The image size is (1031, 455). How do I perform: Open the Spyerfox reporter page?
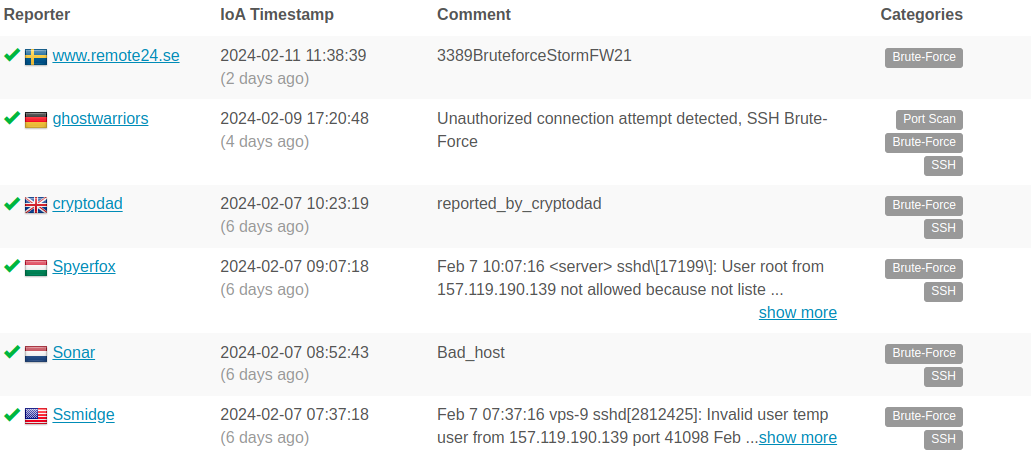coord(86,267)
